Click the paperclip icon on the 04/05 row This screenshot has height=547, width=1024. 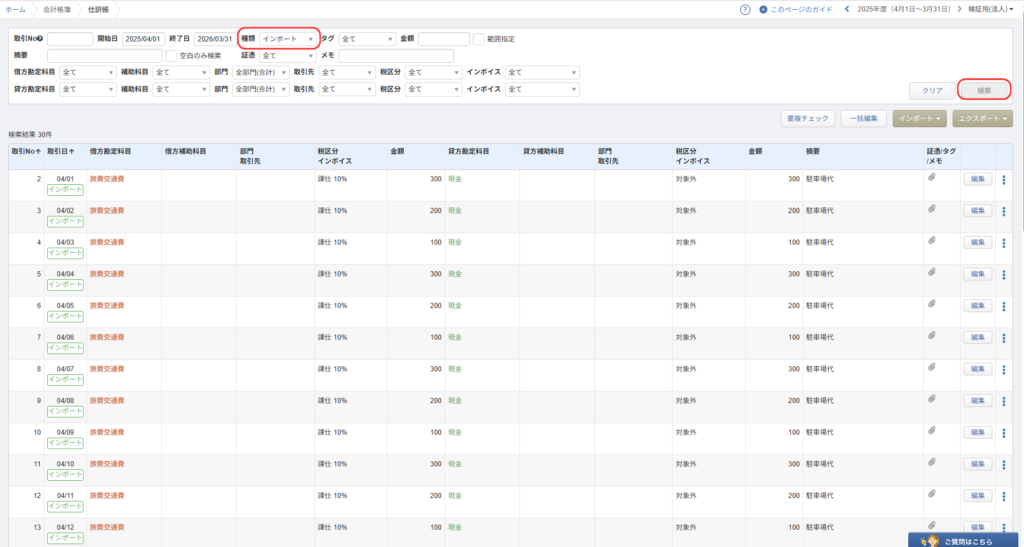click(931, 304)
